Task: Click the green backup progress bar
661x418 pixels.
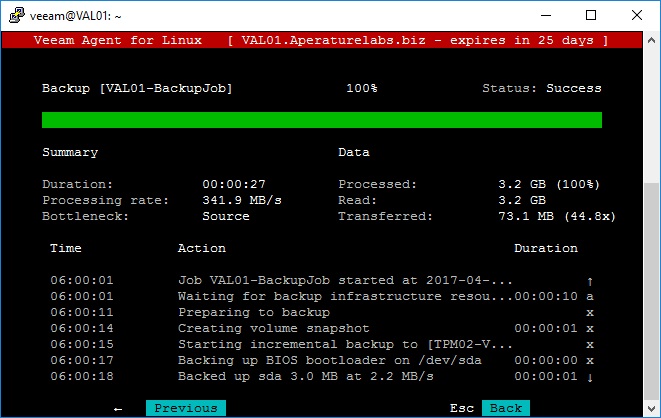Action: 321,120
